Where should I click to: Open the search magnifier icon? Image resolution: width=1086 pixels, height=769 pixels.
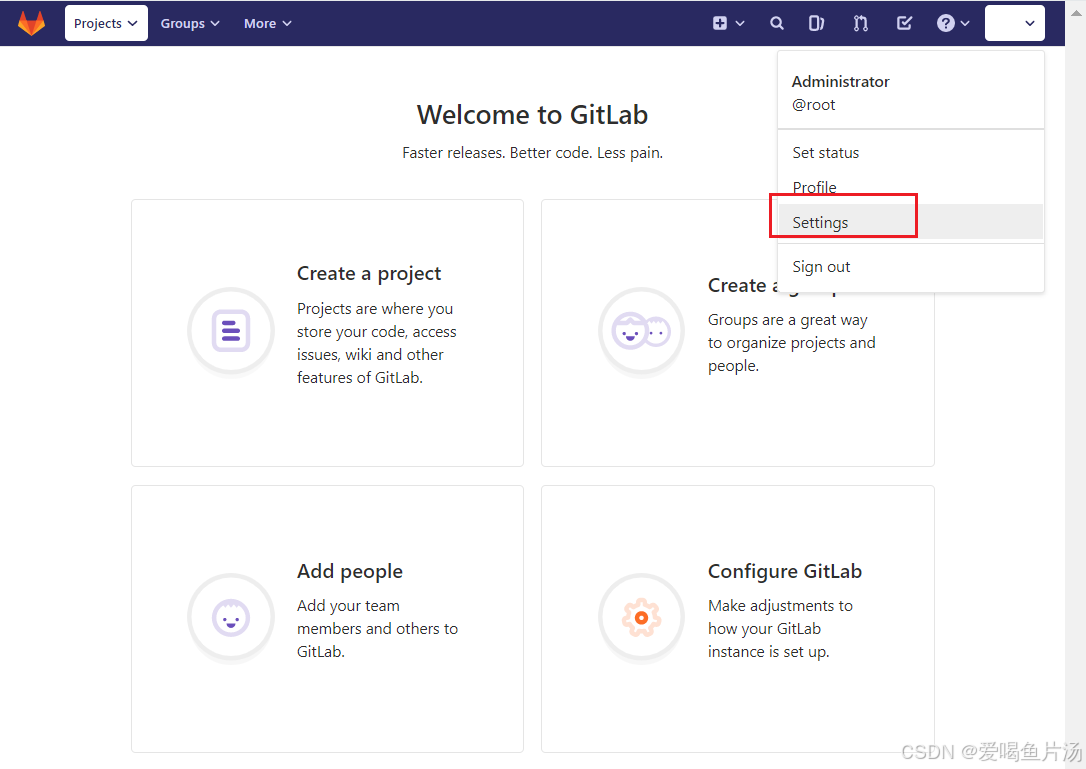click(x=776, y=23)
